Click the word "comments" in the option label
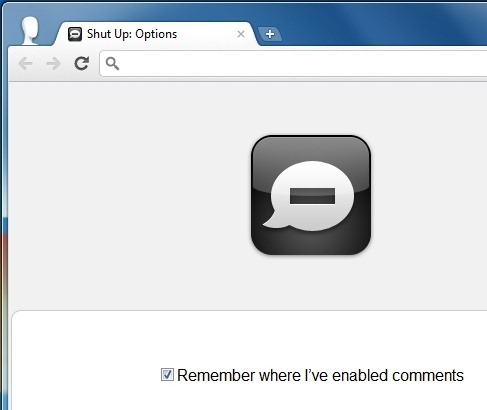 pos(428,376)
